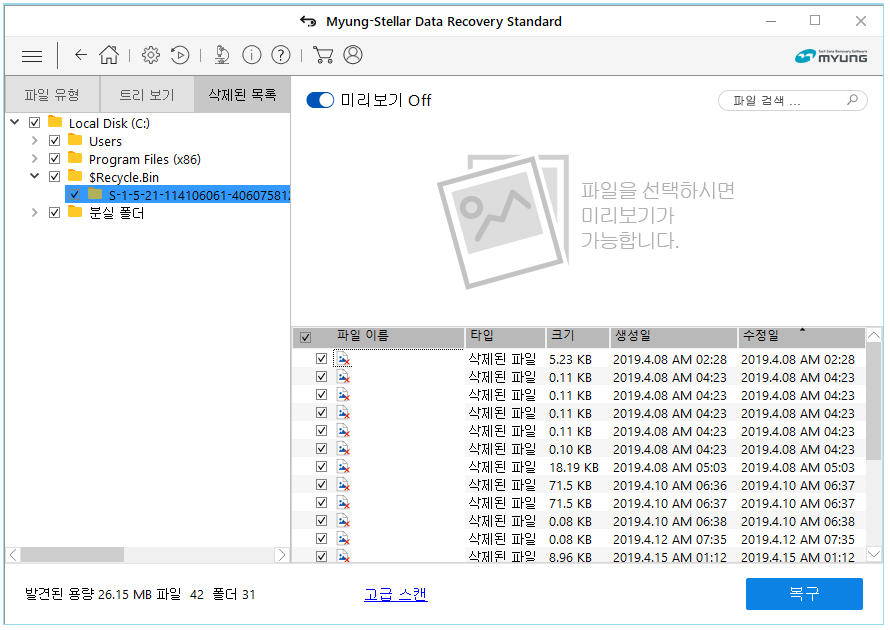Click the 파일 검색 search field

pyautogui.click(x=792, y=100)
